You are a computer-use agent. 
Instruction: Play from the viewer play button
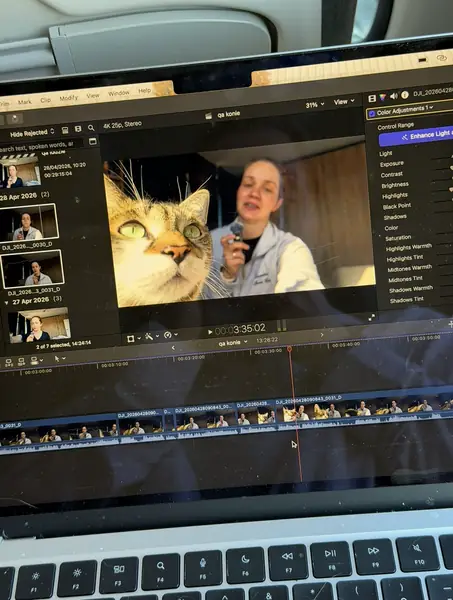210,332
